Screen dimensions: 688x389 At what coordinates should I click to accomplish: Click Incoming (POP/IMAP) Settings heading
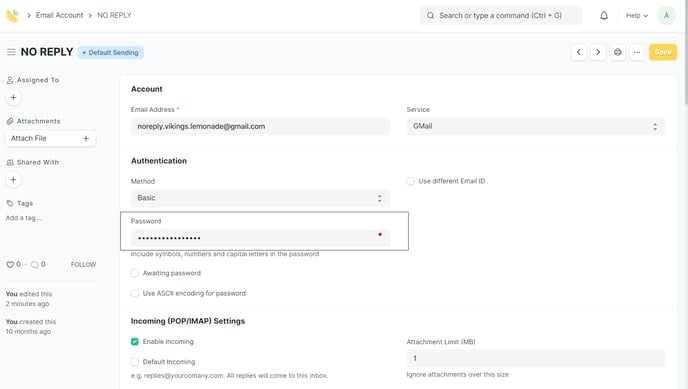click(188, 321)
